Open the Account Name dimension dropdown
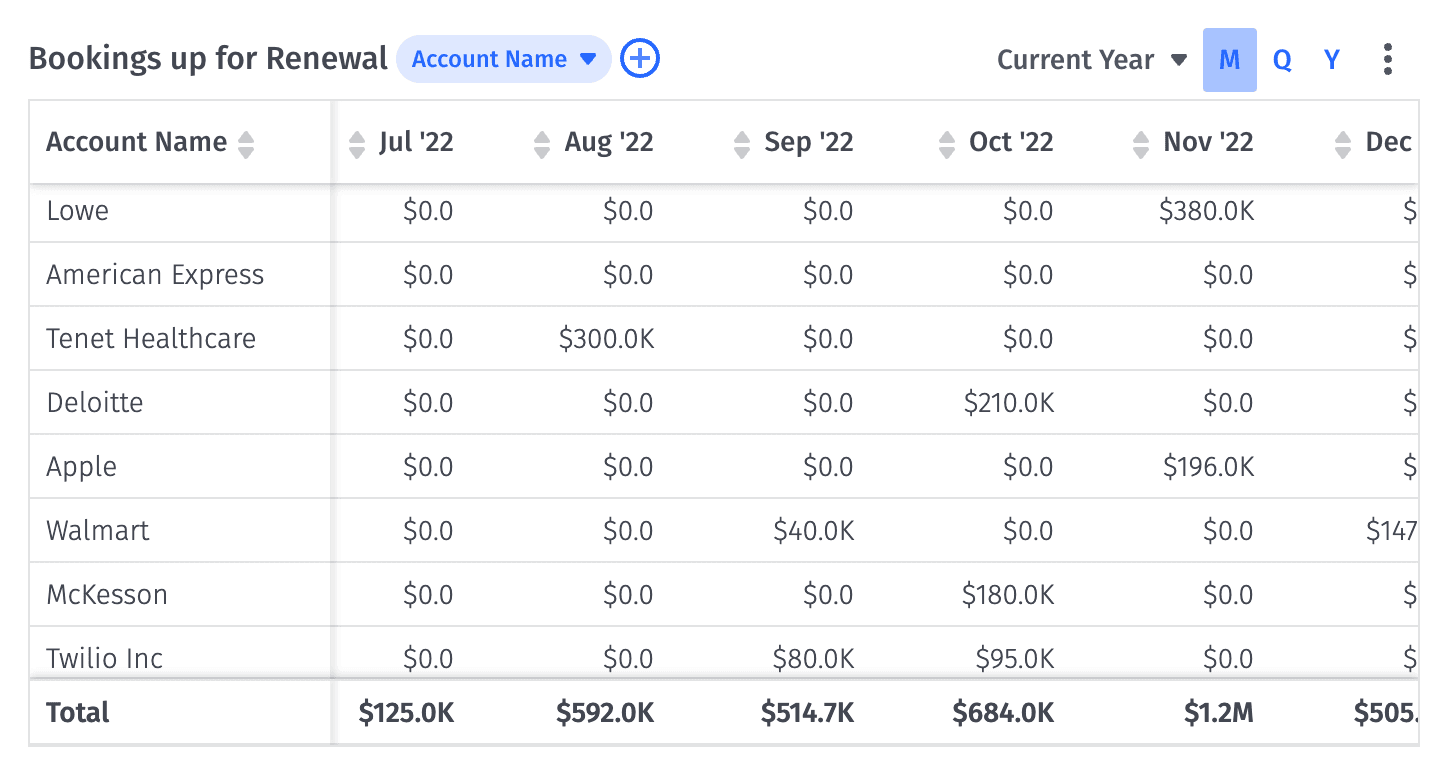1448x764 pixels. (x=504, y=59)
